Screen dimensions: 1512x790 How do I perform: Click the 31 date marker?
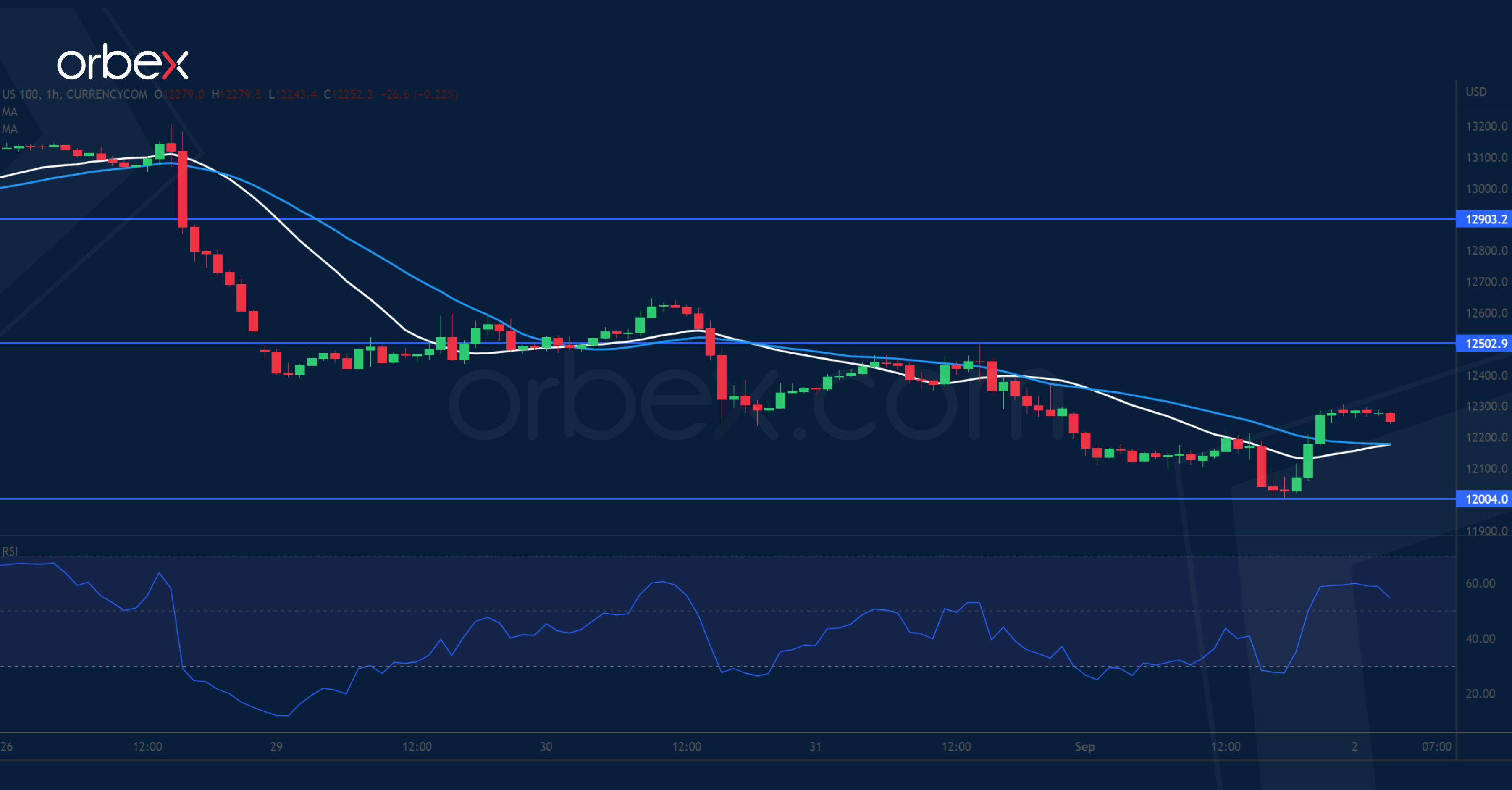click(815, 746)
